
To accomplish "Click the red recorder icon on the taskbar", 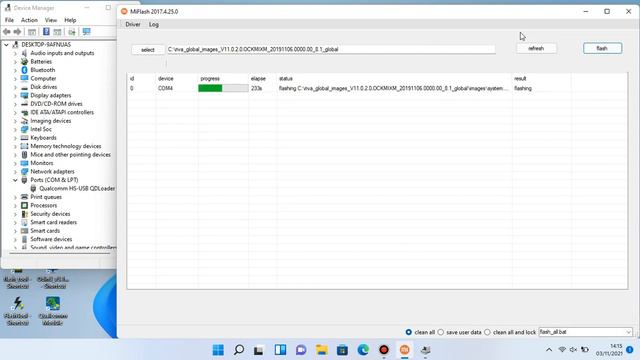I will [384, 350].
